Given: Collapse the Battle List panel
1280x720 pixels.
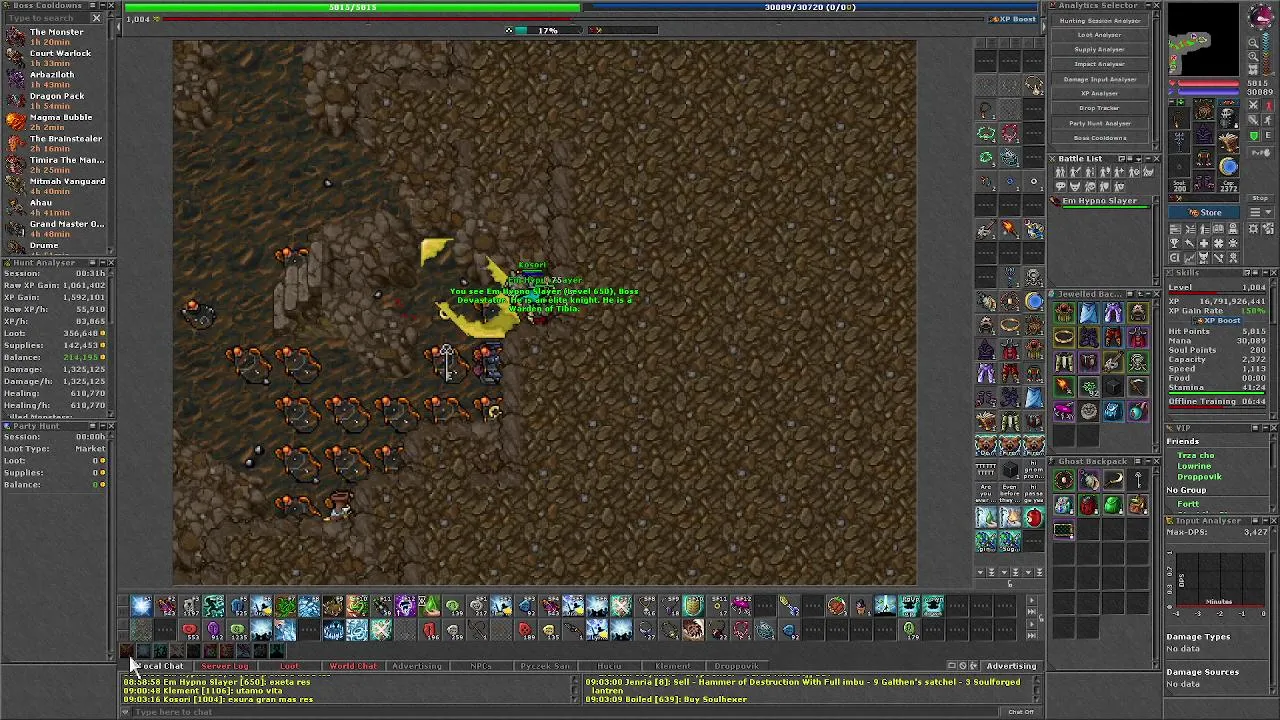Looking at the screenshot, I should (x=1148, y=158).
